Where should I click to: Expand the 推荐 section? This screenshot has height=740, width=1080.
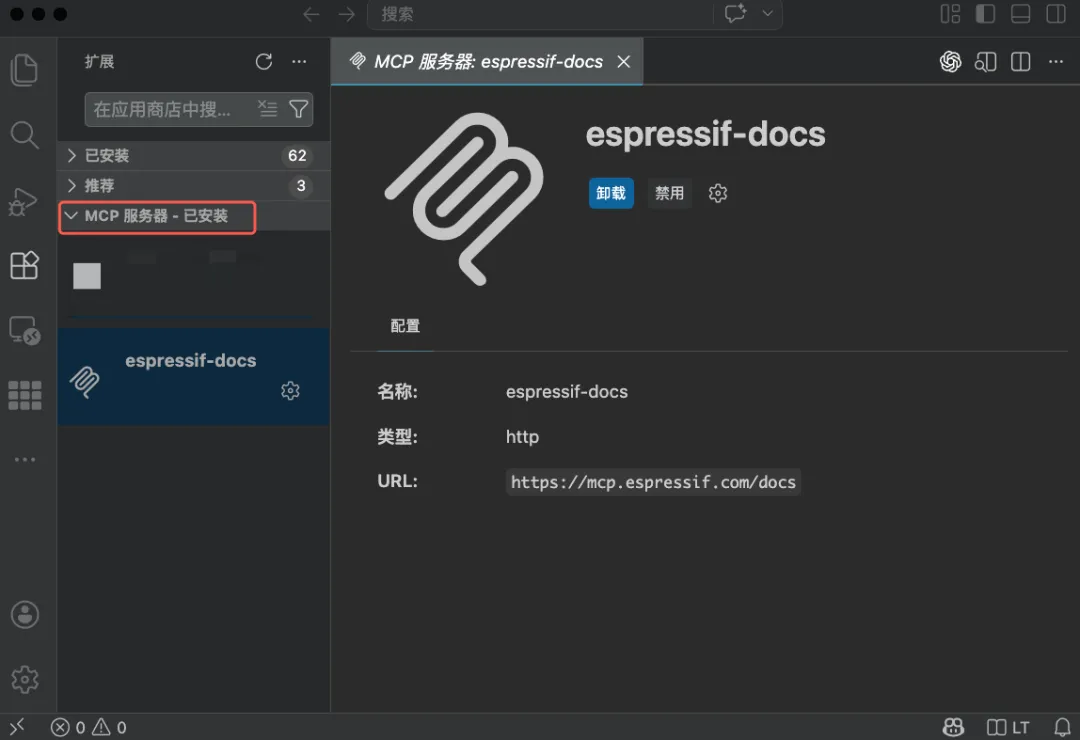point(194,185)
